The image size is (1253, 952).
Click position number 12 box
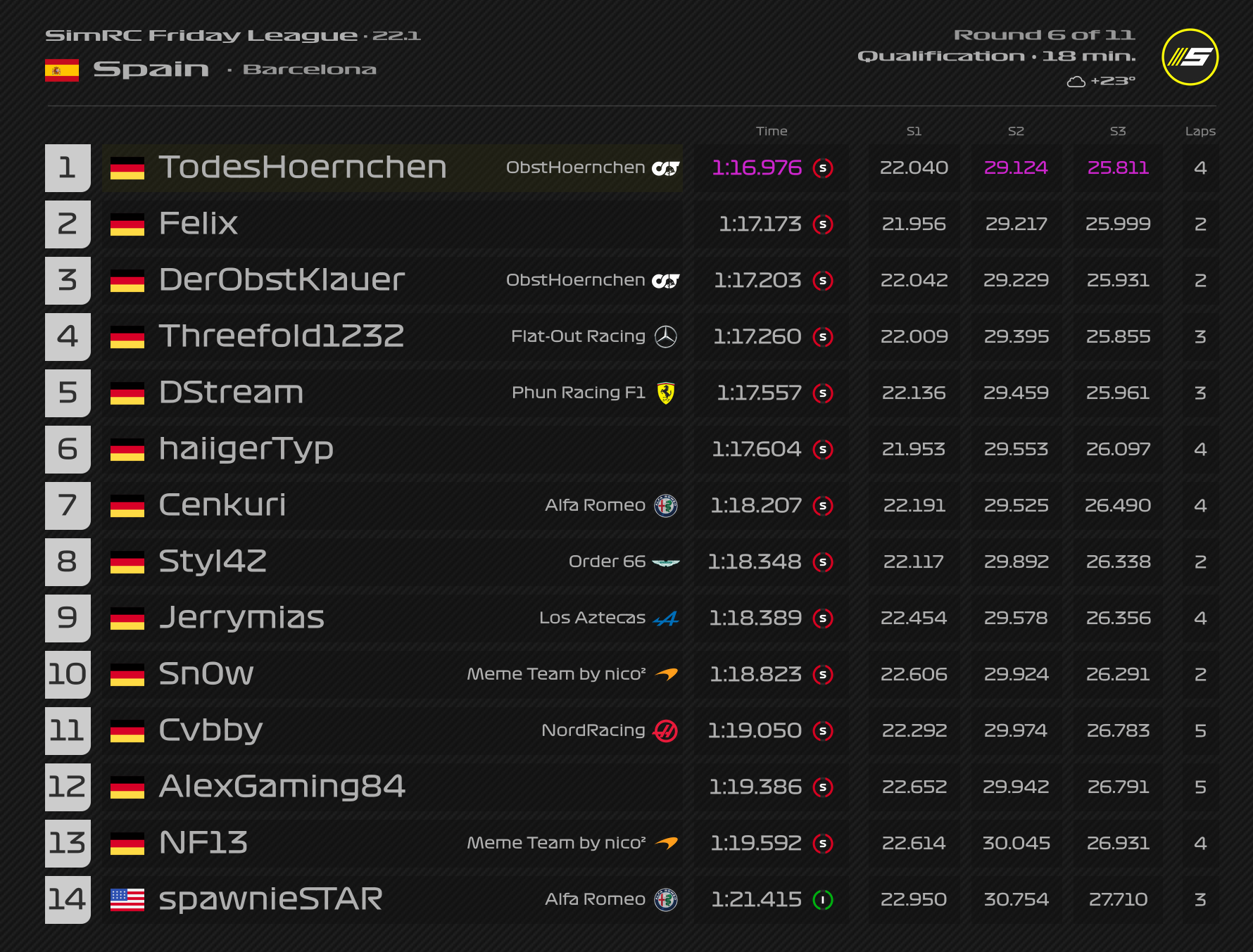pyautogui.click(x=68, y=787)
